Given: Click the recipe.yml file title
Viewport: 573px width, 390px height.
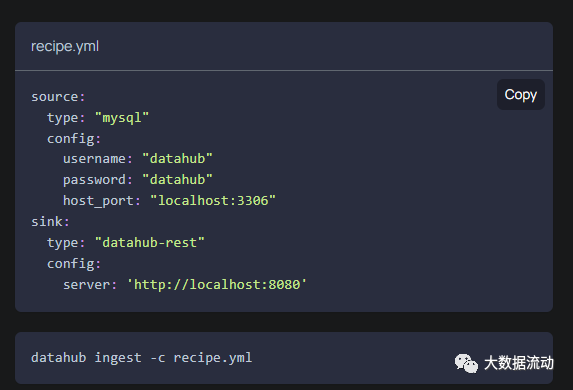Looking at the screenshot, I should [x=65, y=46].
